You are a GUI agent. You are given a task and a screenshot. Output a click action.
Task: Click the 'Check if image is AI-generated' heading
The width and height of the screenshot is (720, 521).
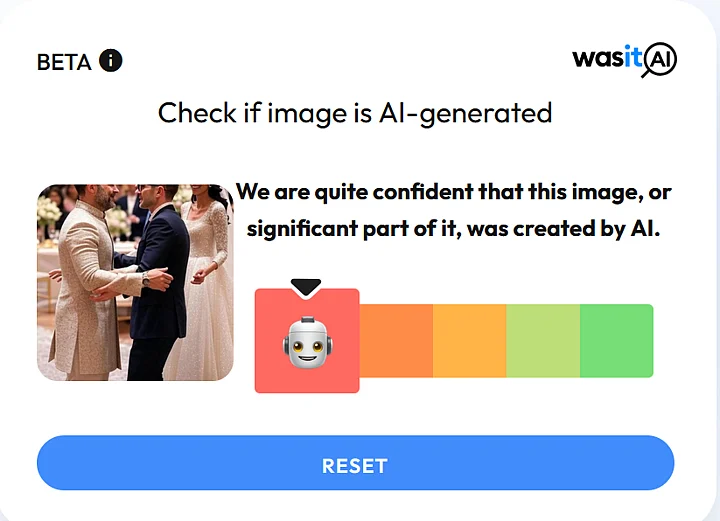click(355, 113)
